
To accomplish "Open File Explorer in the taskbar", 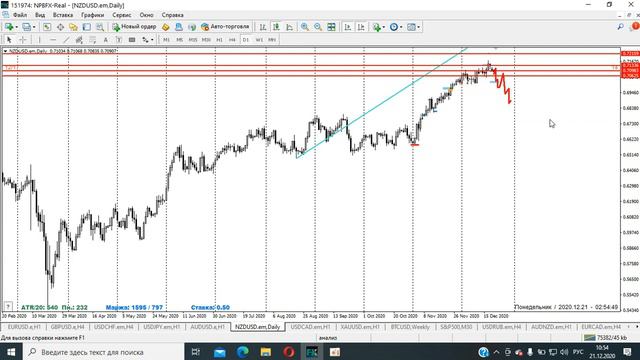I will 266,352.
